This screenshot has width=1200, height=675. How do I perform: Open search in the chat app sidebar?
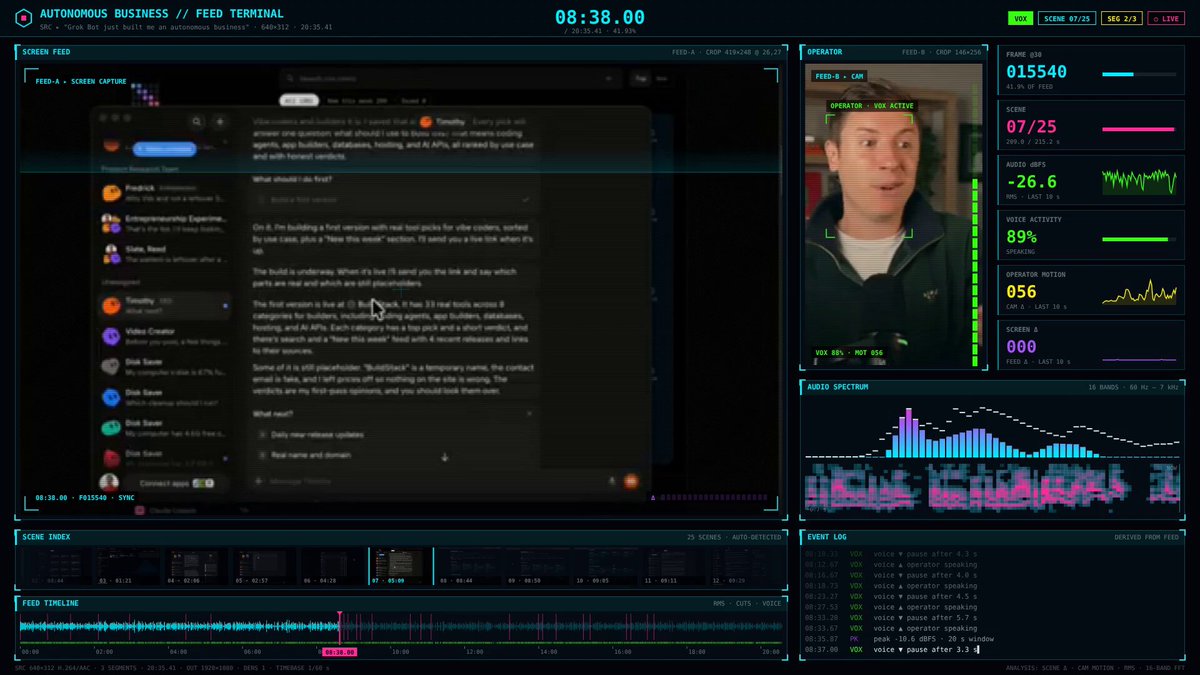pyautogui.click(x=197, y=122)
